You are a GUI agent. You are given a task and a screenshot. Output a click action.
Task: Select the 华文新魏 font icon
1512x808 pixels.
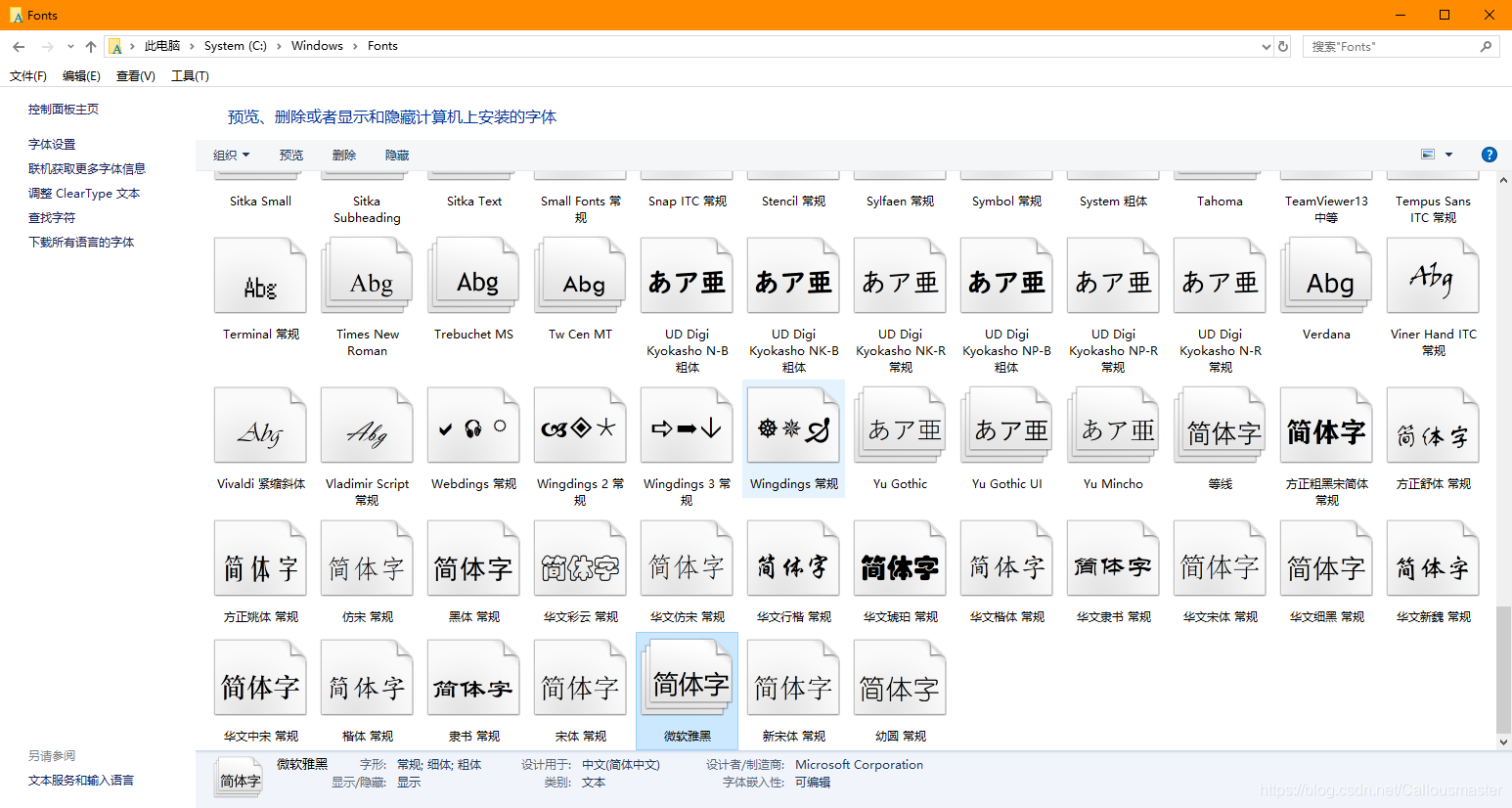pos(1433,559)
